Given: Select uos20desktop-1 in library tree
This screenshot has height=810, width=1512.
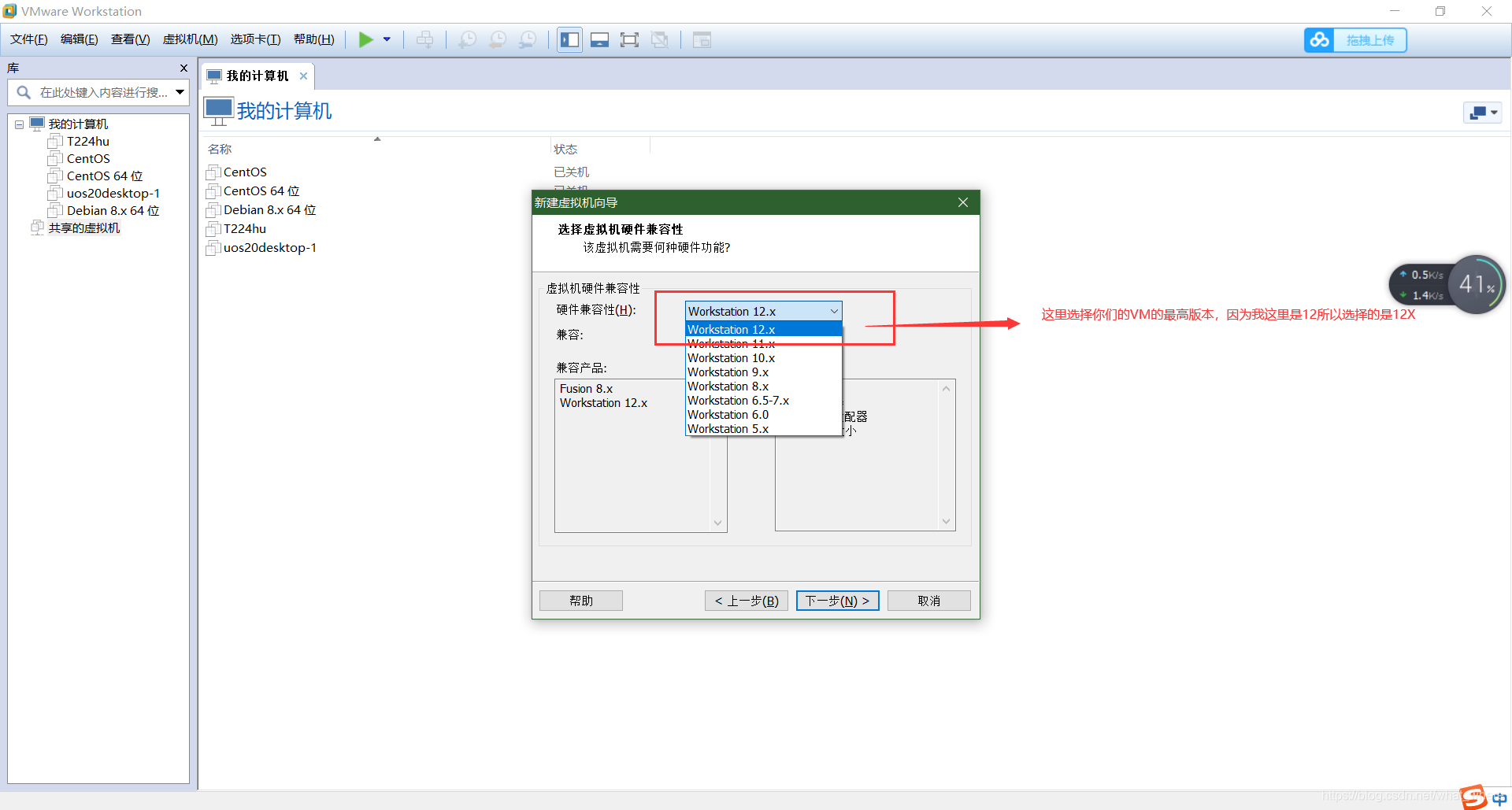Looking at the screenshot, I should click(x=113, y=194).
